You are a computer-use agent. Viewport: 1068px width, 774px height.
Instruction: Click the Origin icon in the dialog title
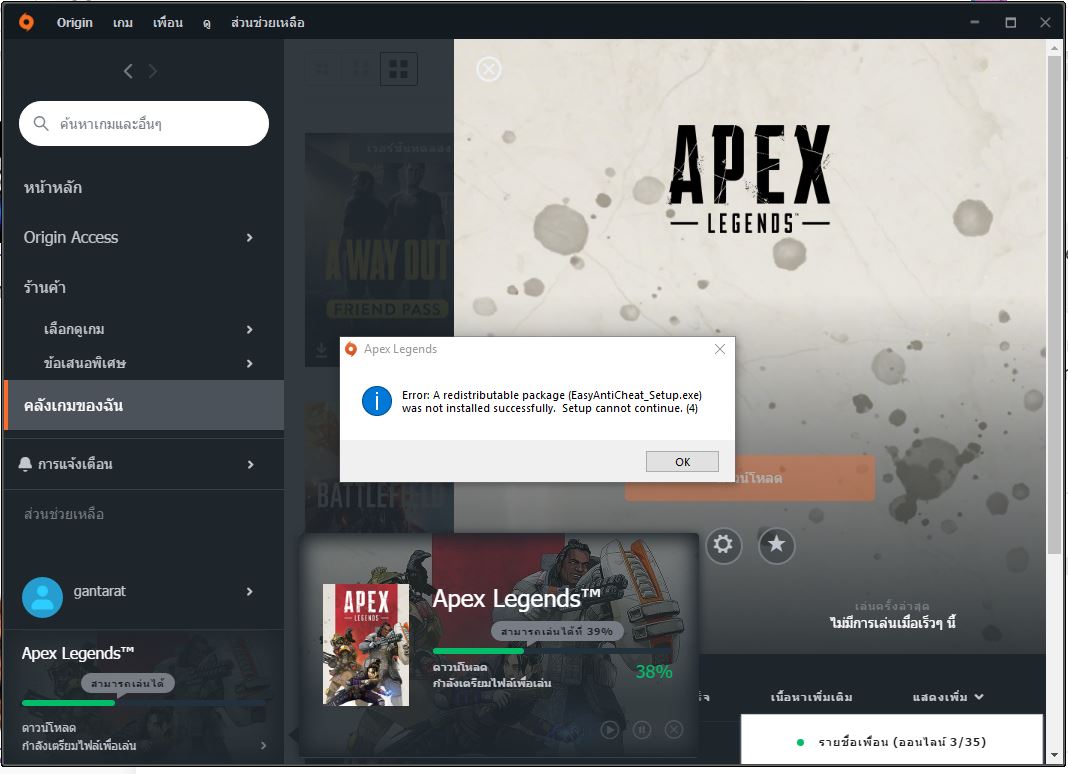click(351, 349)
